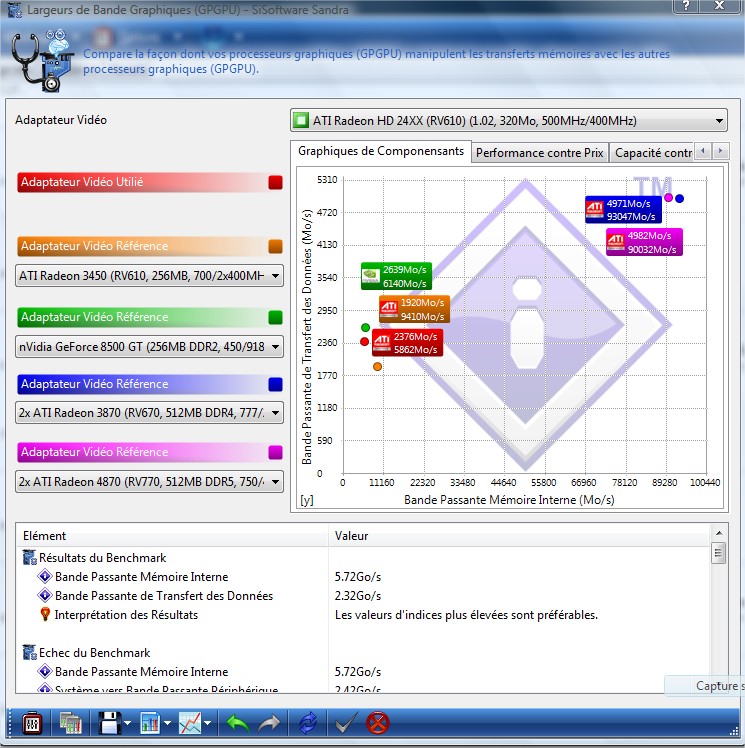This screenshot has width=745, height=748.
Task: Open 2x ATI Radeon 4870 reference dropdown
Action: (149, 482)
